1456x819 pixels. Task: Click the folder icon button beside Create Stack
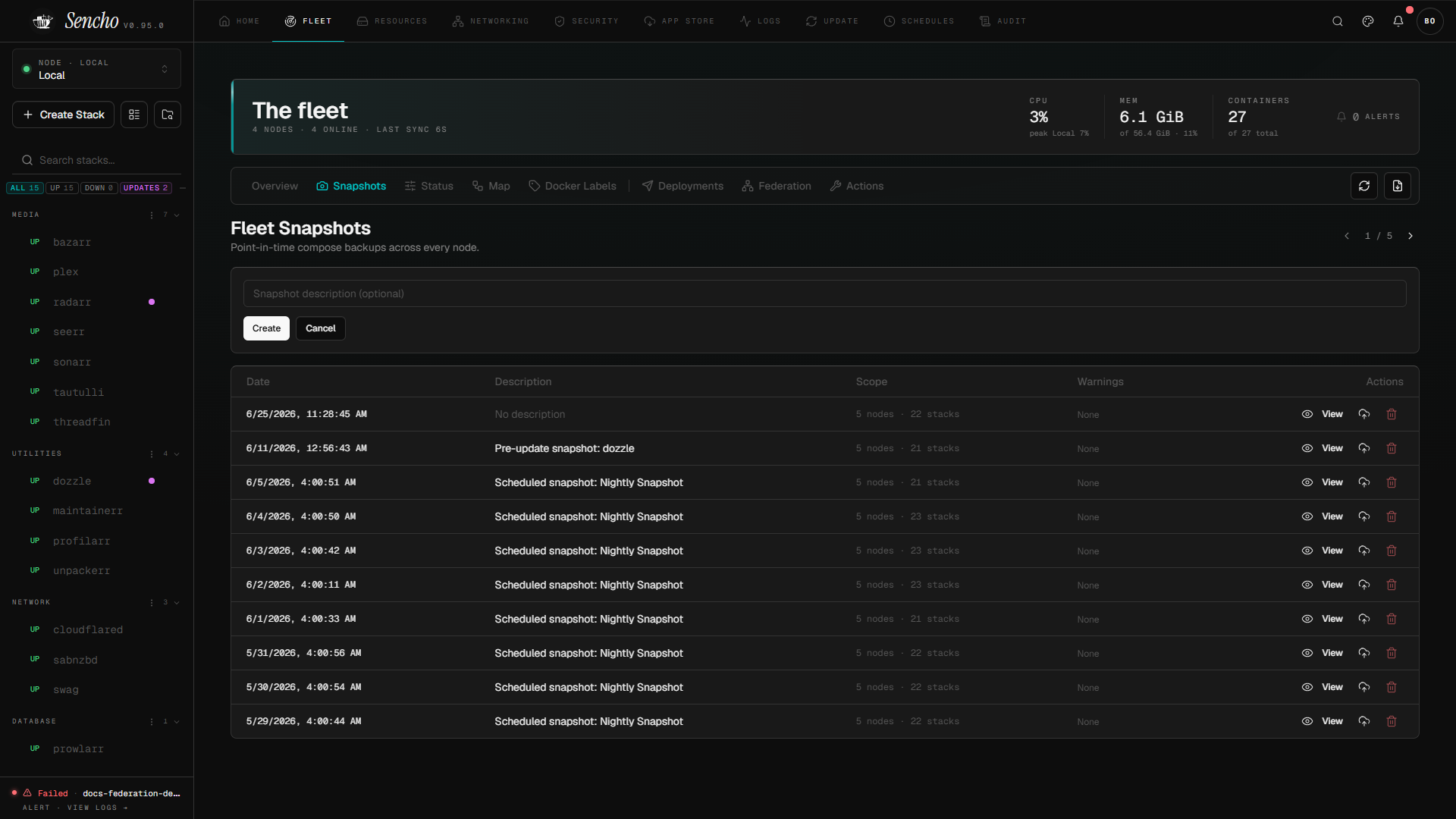click(x=168, y=115)
